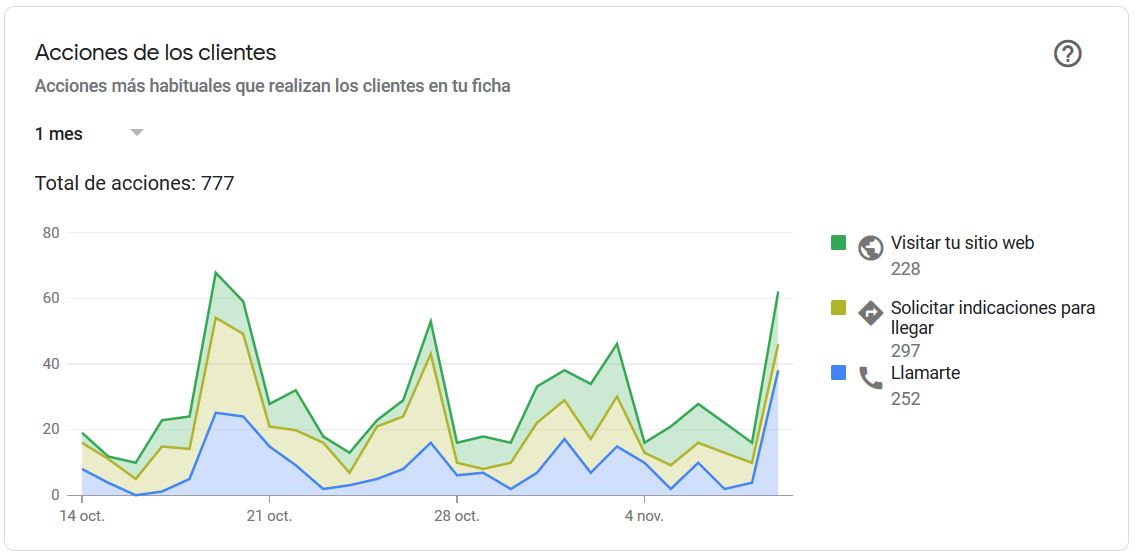Click the Llamarte count 252
Screen dimensions: 1136x560
pos(905,399)
